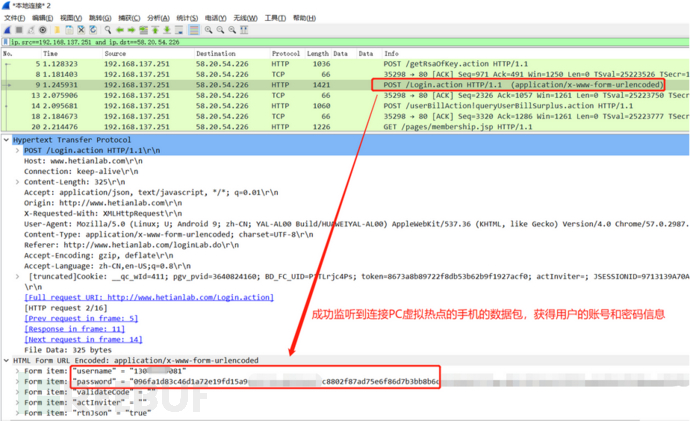Open the 捕获(C) menu
The height and width of the screenshot is (421, 690).
pyautogui.click(x=129, y=18)
